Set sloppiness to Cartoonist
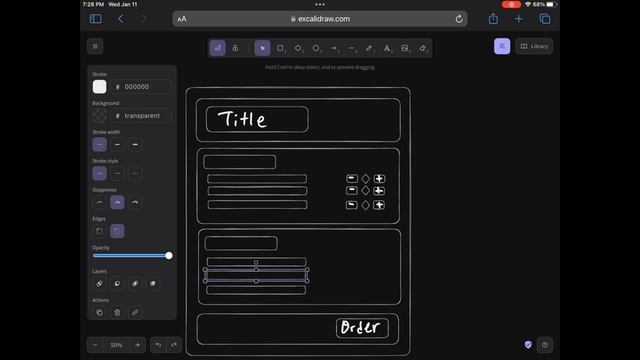This screenshot has width=640, height=360. (x=135, y=202)
